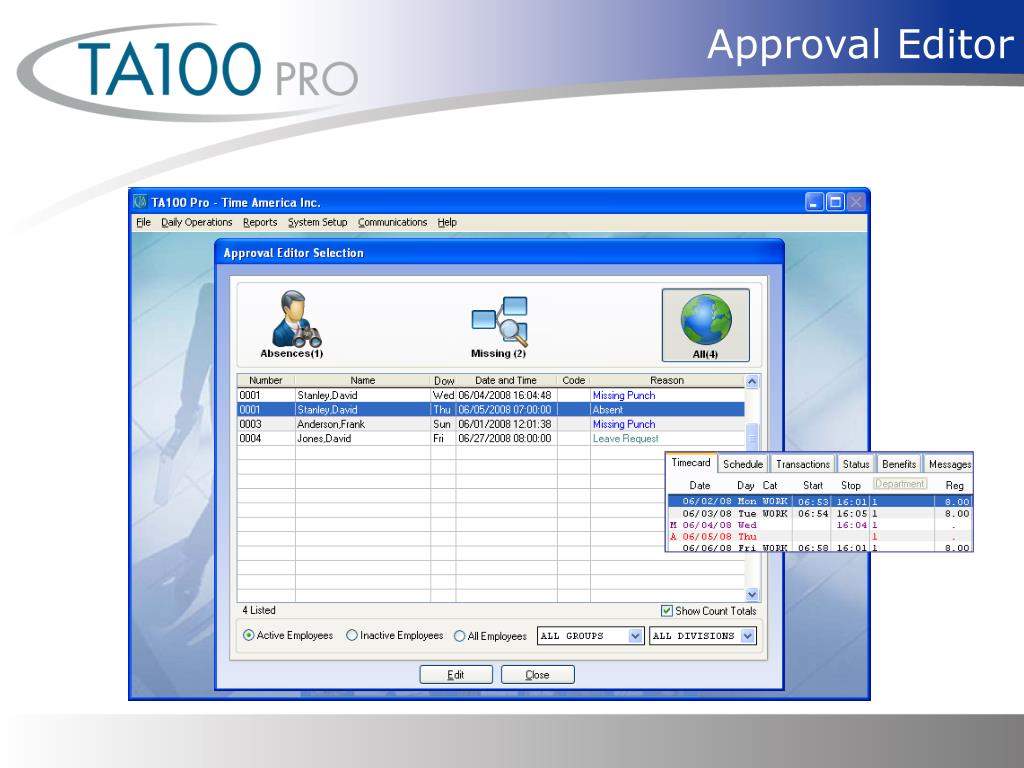Click the Close button in the dialog
1024x768 pixels.
537,675
